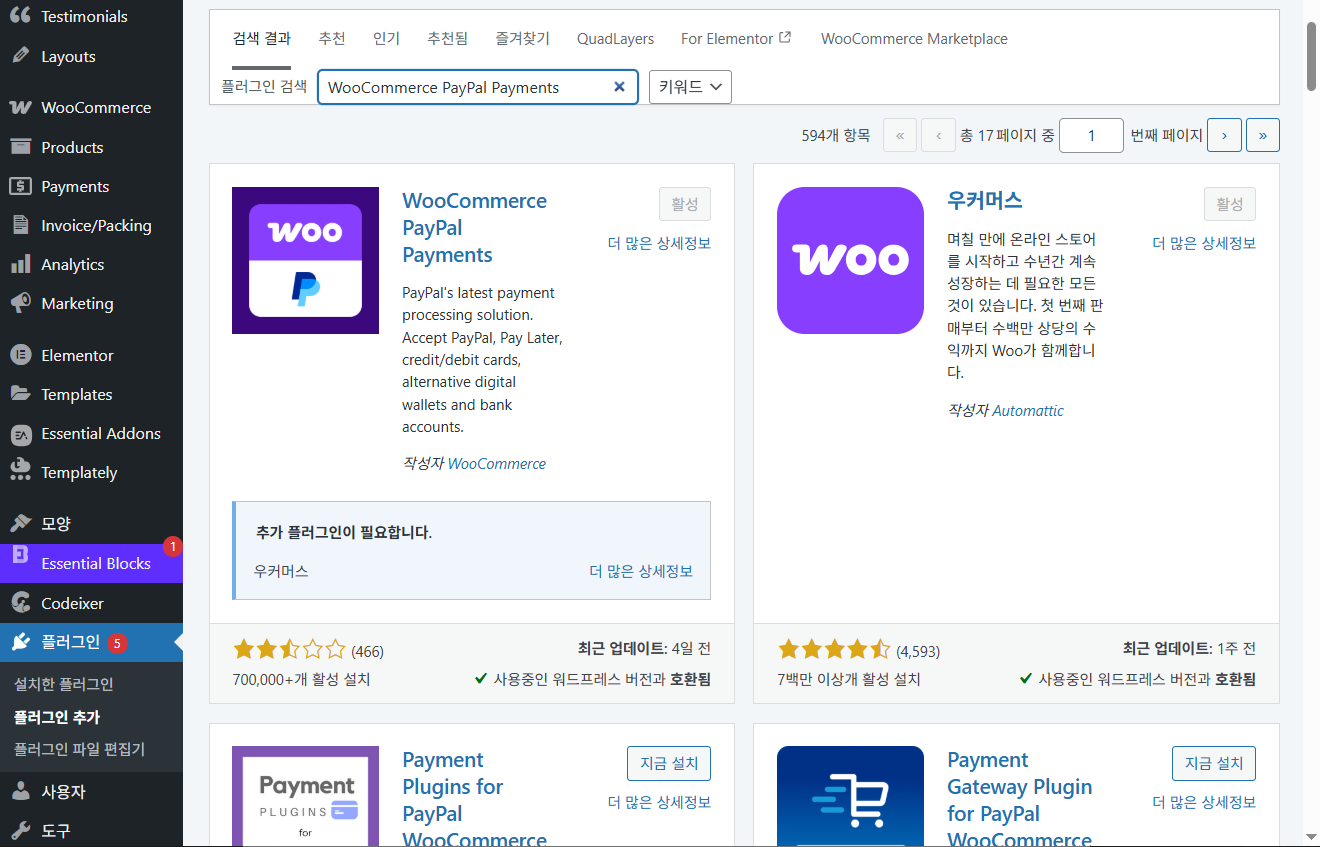This screenshot has height=847, width=1320.
Task: Open the 키워드 search type dropdown
Action: tap(690, 87)
